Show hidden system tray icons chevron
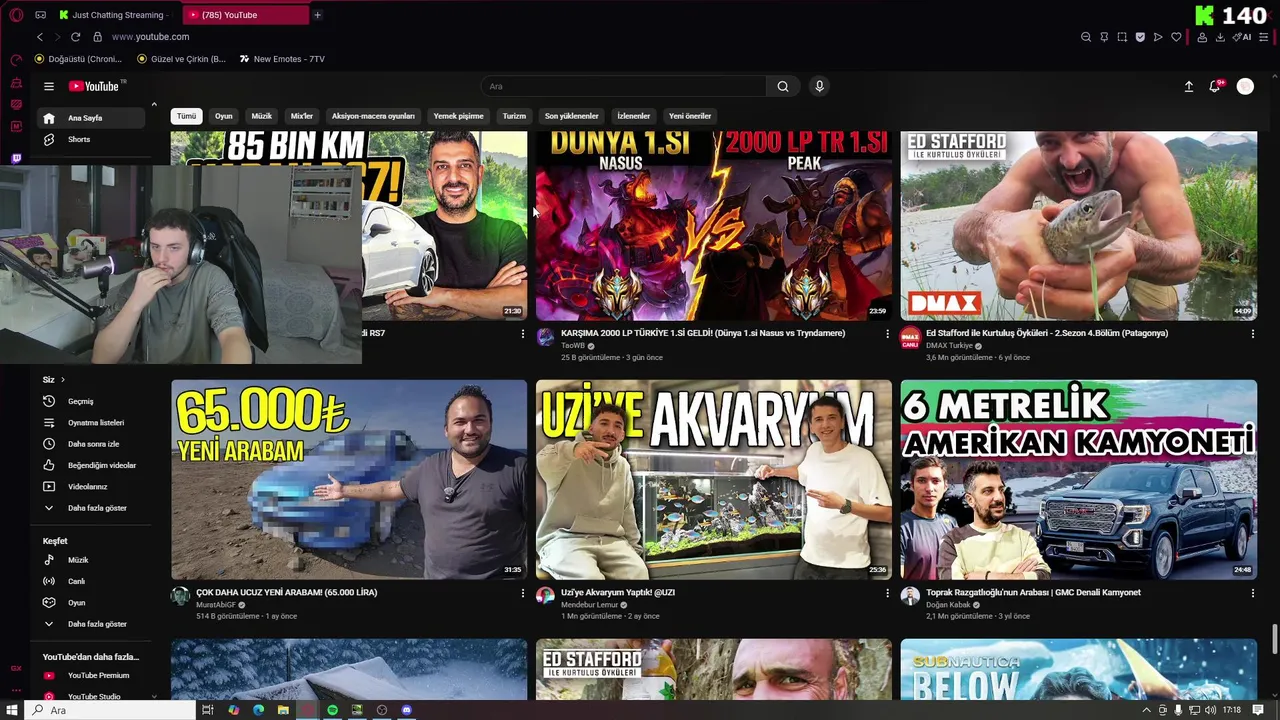The height and width of the screenshot is (720, 1280). (1146, 710)
